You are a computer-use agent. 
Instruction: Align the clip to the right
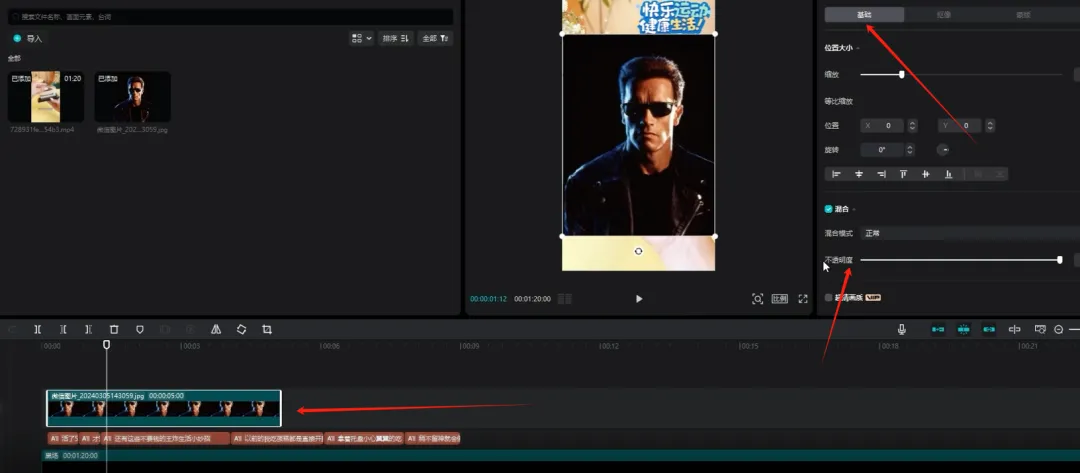click(x=881, y=174)
